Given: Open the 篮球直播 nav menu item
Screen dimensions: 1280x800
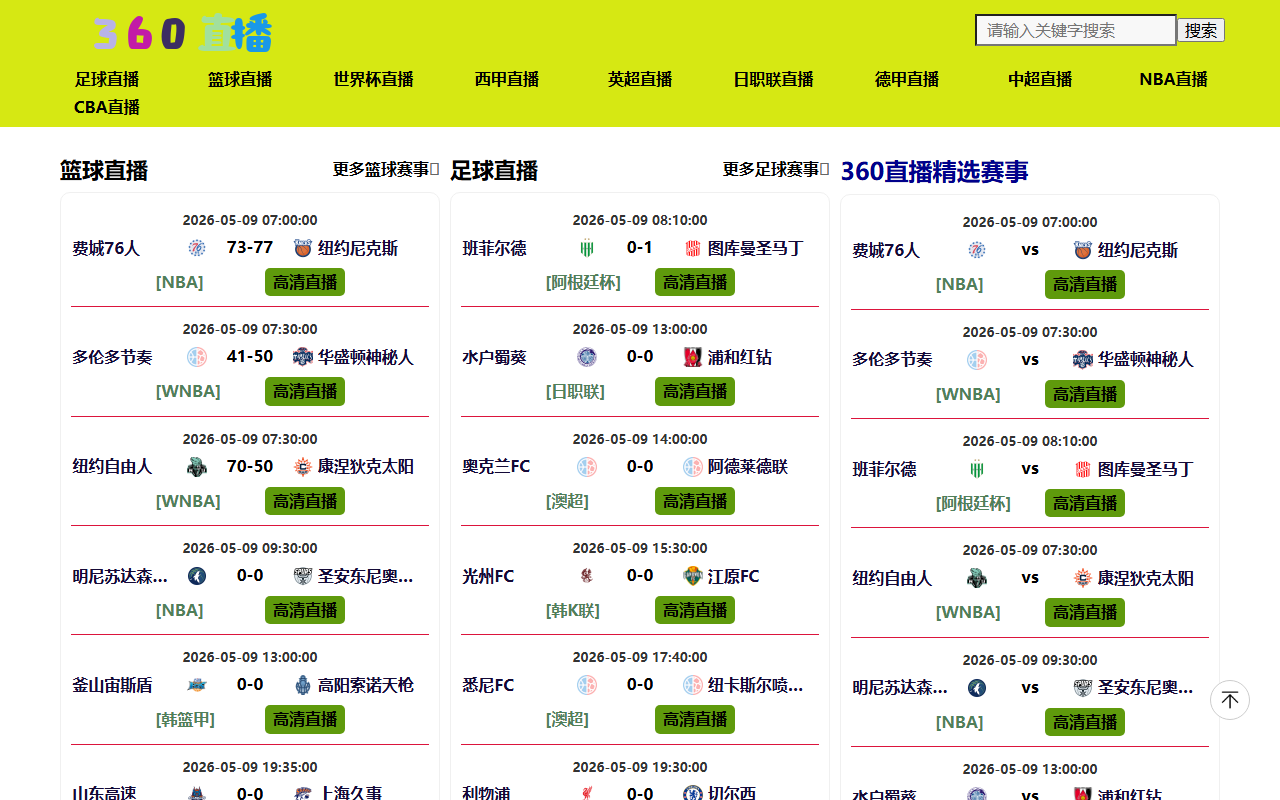Looking at the screenshot, I should [240, 79].
